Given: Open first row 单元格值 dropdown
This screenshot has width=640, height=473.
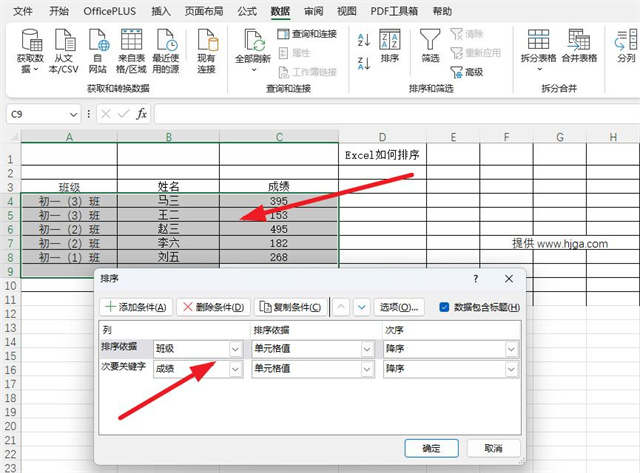Looking at the screenshot, I should tap(367, 349).
